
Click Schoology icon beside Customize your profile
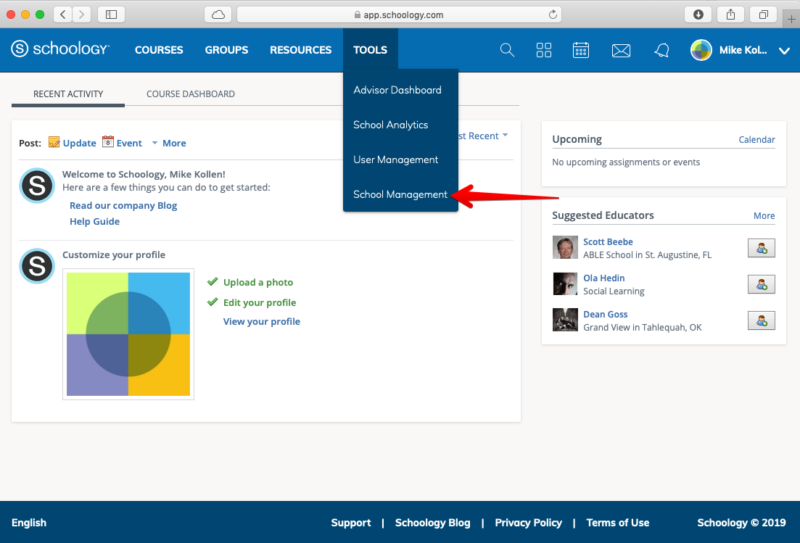[x=37, y=266]
